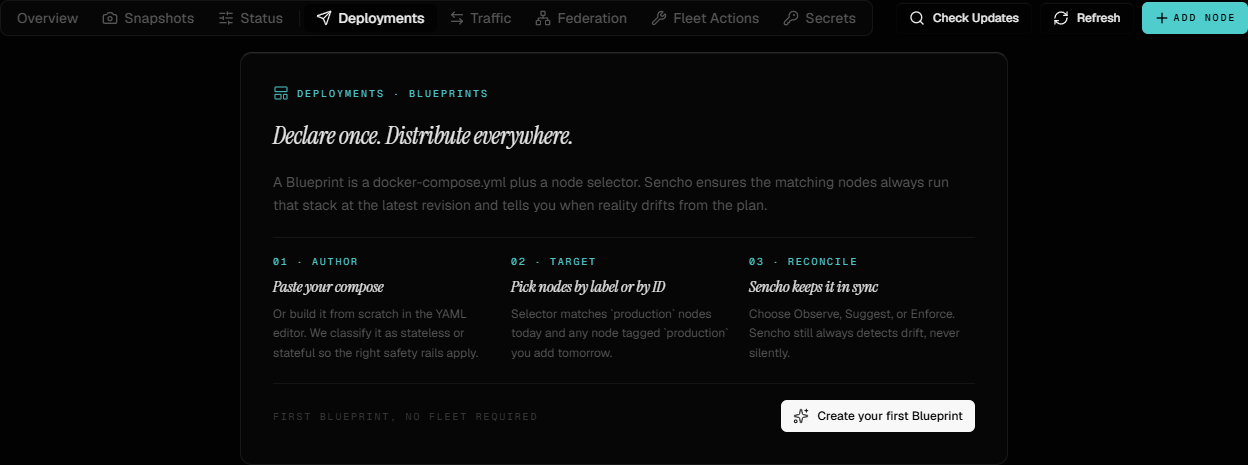This screenshot has width=1248, height=465.
Task: Click the Federation network icon
Action: point(543,18)
